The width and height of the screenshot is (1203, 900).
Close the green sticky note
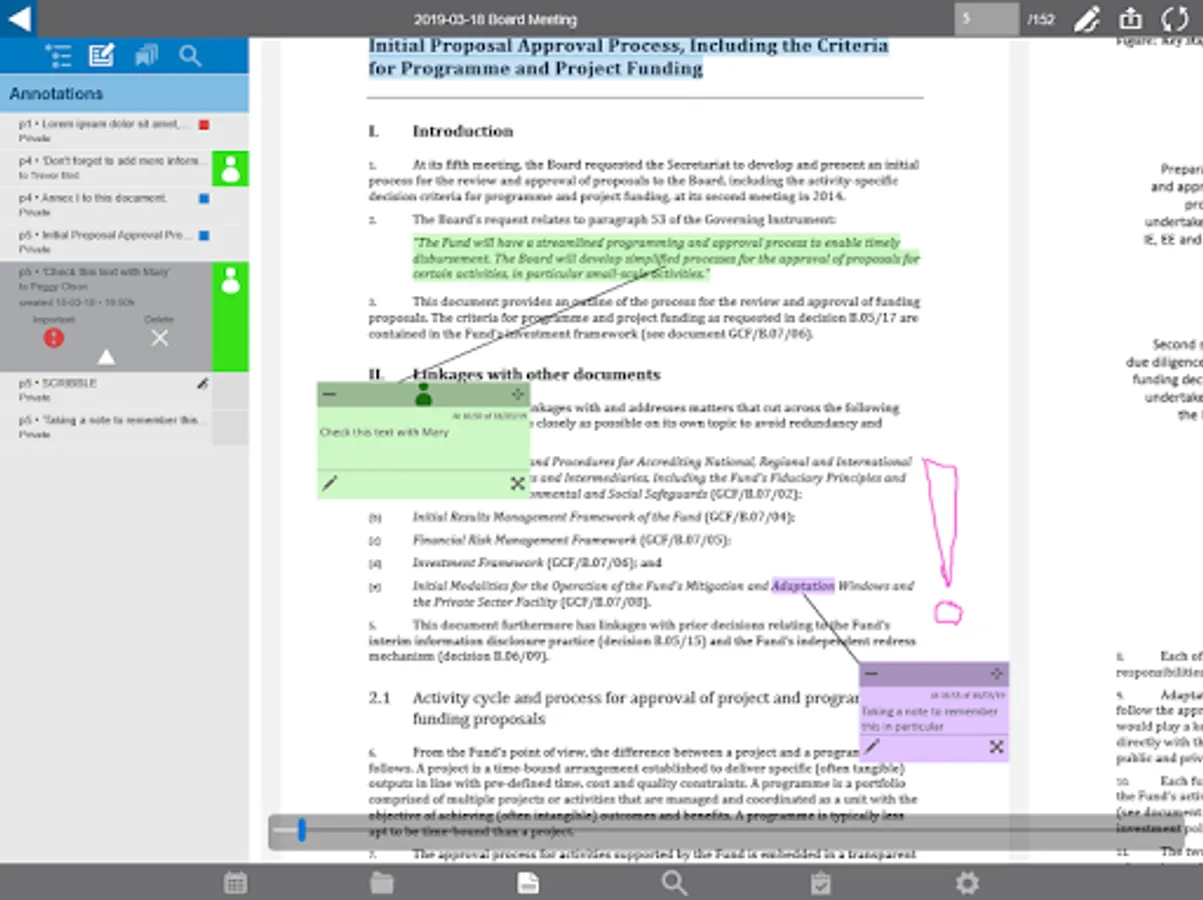tap(517, 484)
